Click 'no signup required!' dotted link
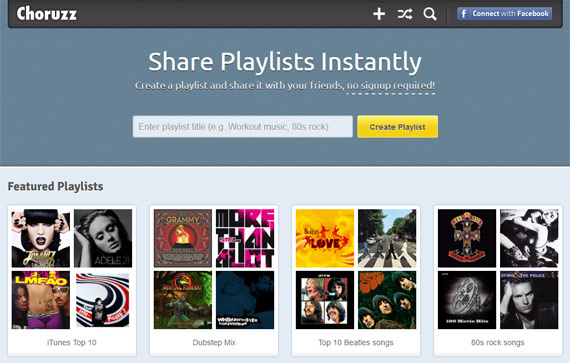 pyautogui.click(x=391, y=86)
